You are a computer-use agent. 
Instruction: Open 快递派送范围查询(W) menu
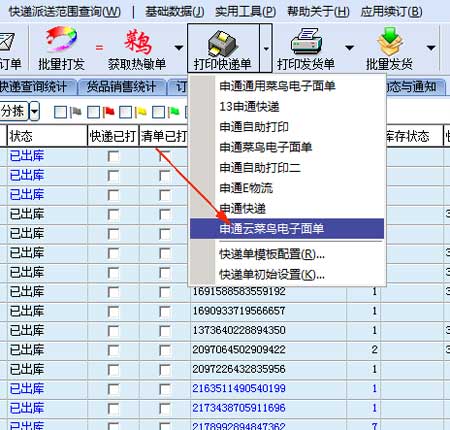coord(64,12)
